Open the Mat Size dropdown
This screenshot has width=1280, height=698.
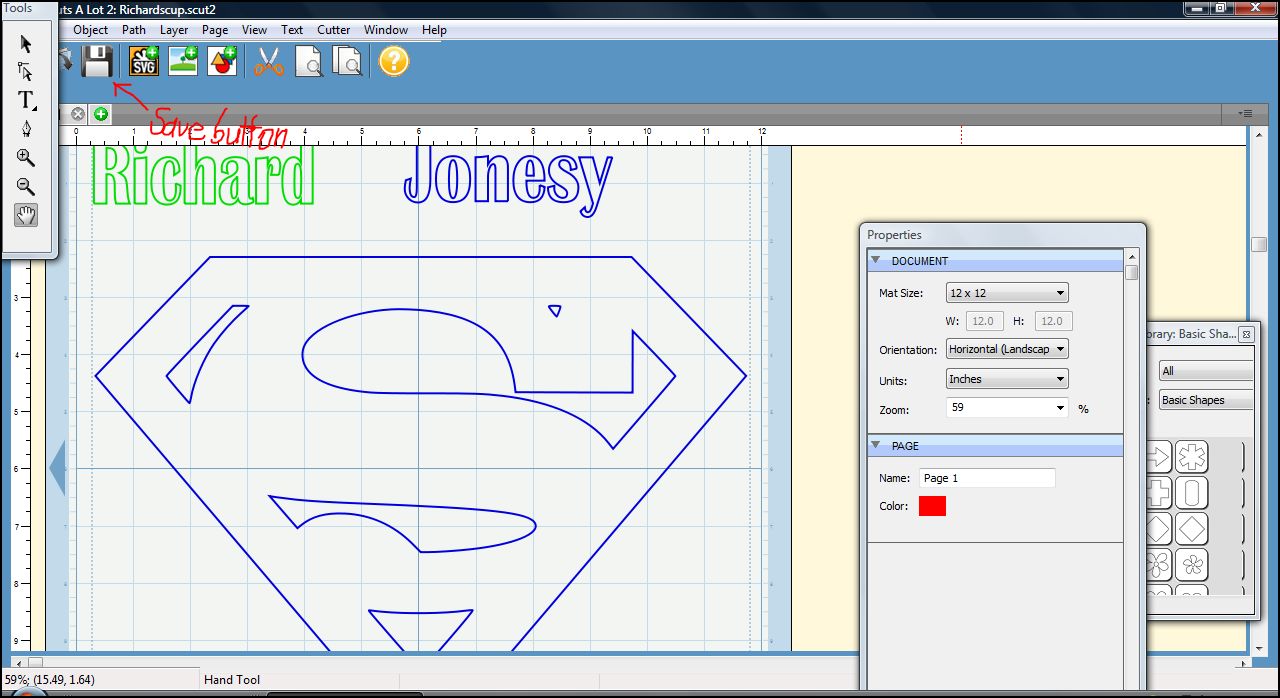pyautogui.click(x=1007, y=293)
